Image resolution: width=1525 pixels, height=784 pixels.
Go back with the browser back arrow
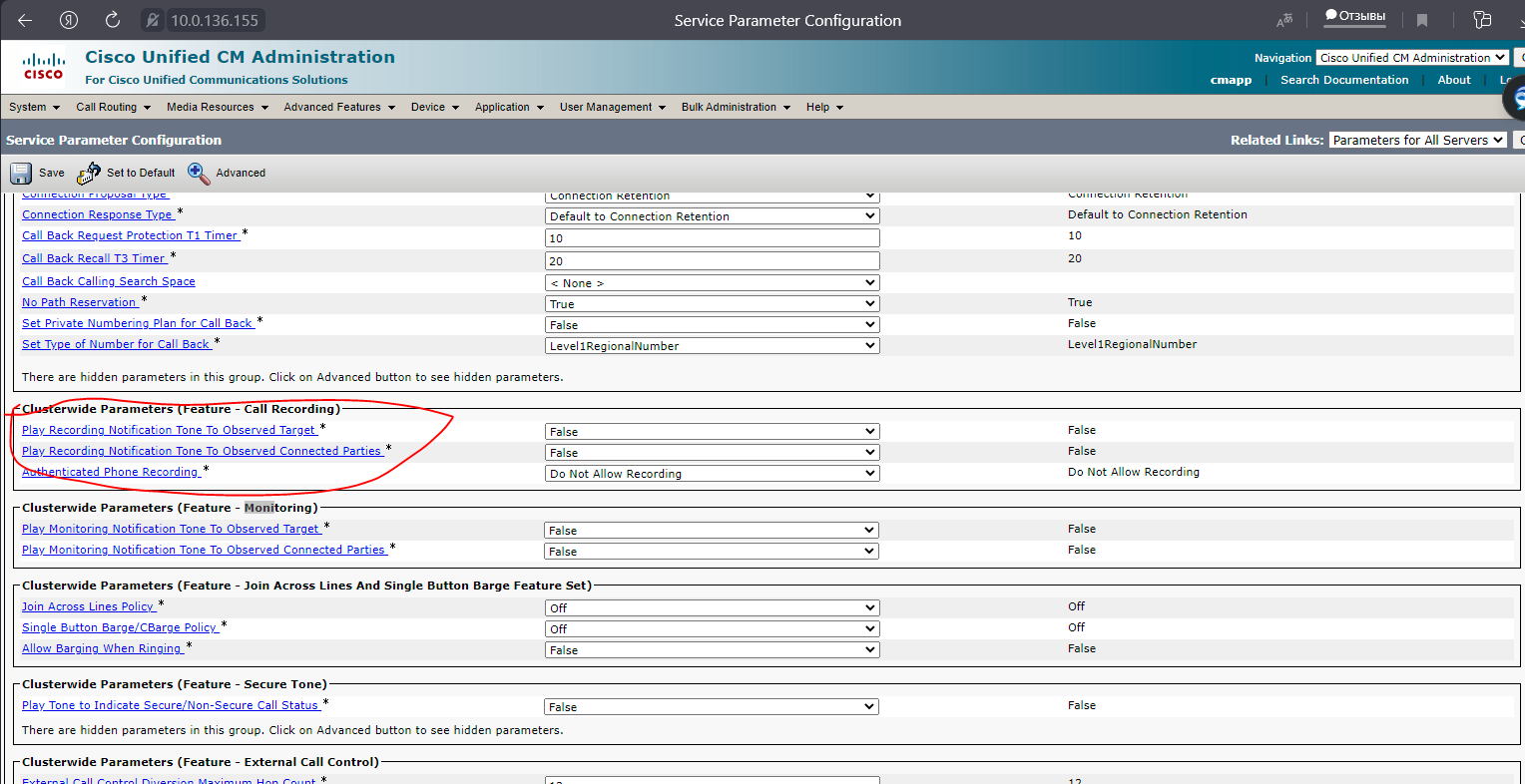pos(25,20)
